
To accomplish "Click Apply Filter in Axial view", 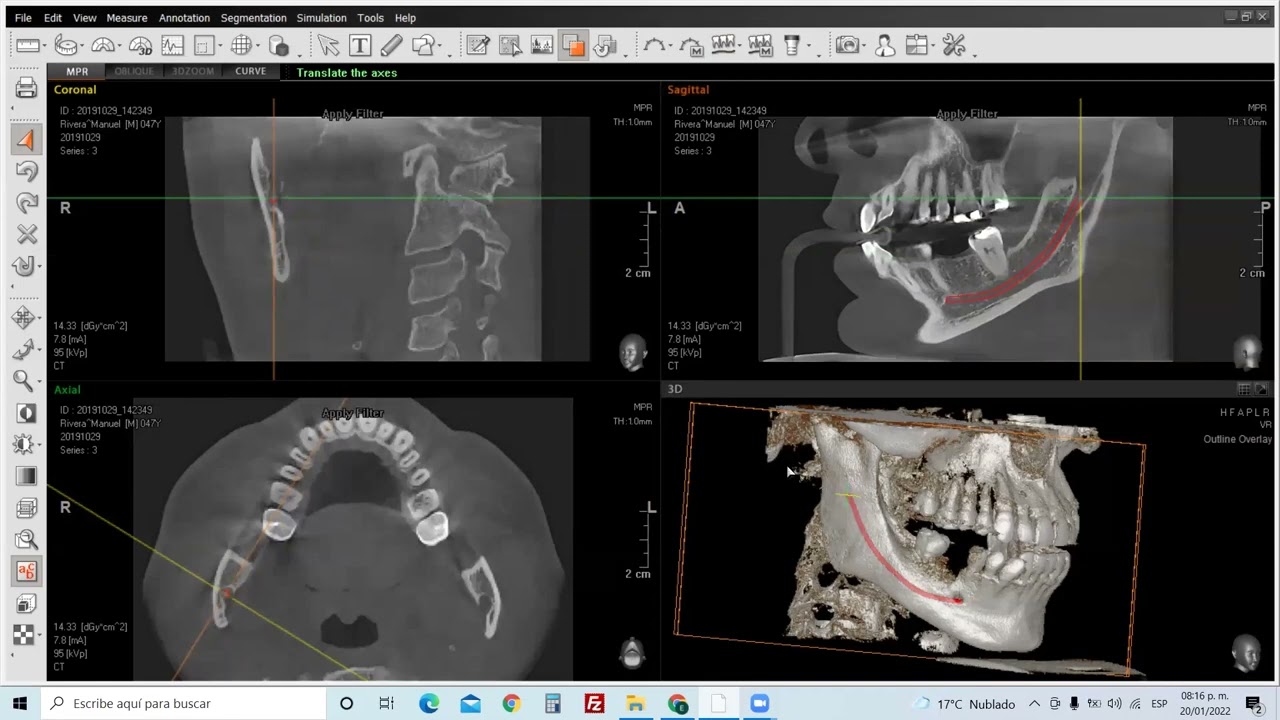I will click(x=352, y=413).
